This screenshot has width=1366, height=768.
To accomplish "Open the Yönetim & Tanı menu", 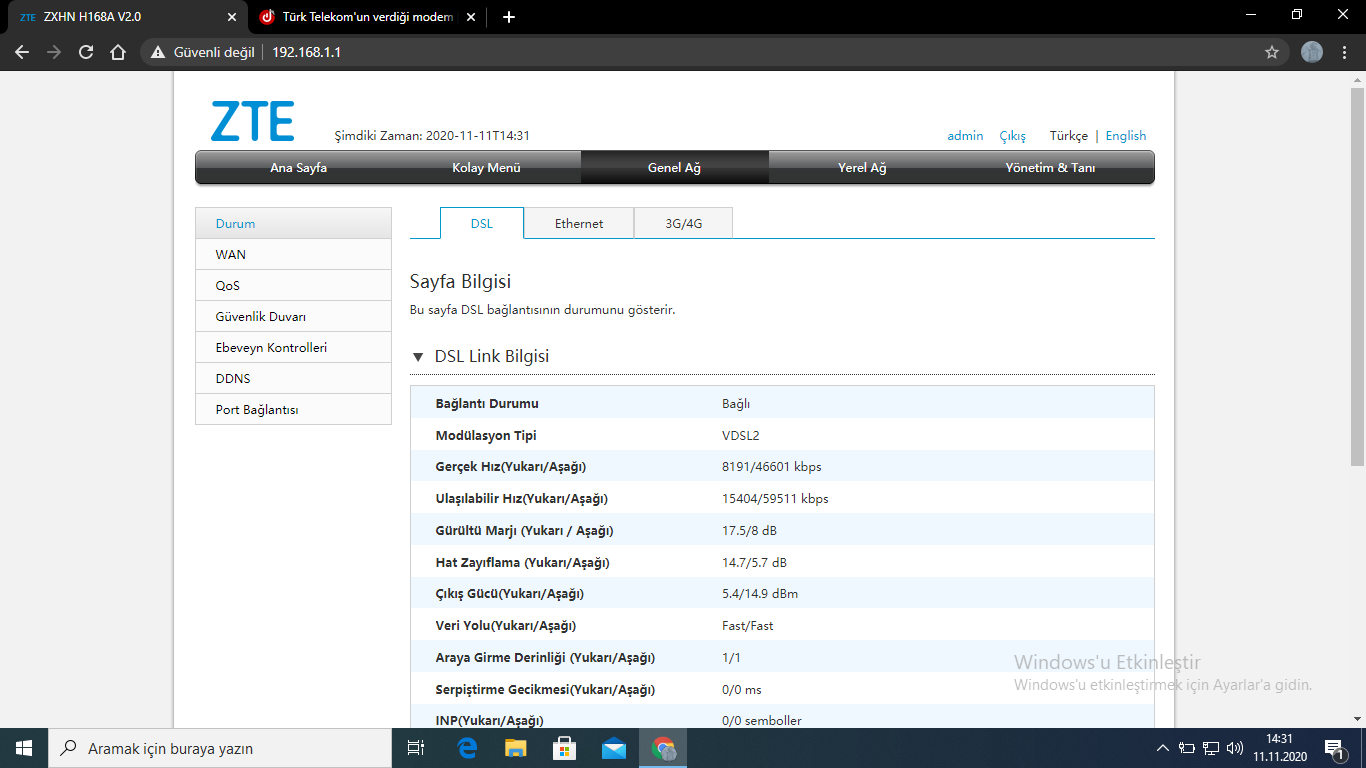I will (1050, 168).
